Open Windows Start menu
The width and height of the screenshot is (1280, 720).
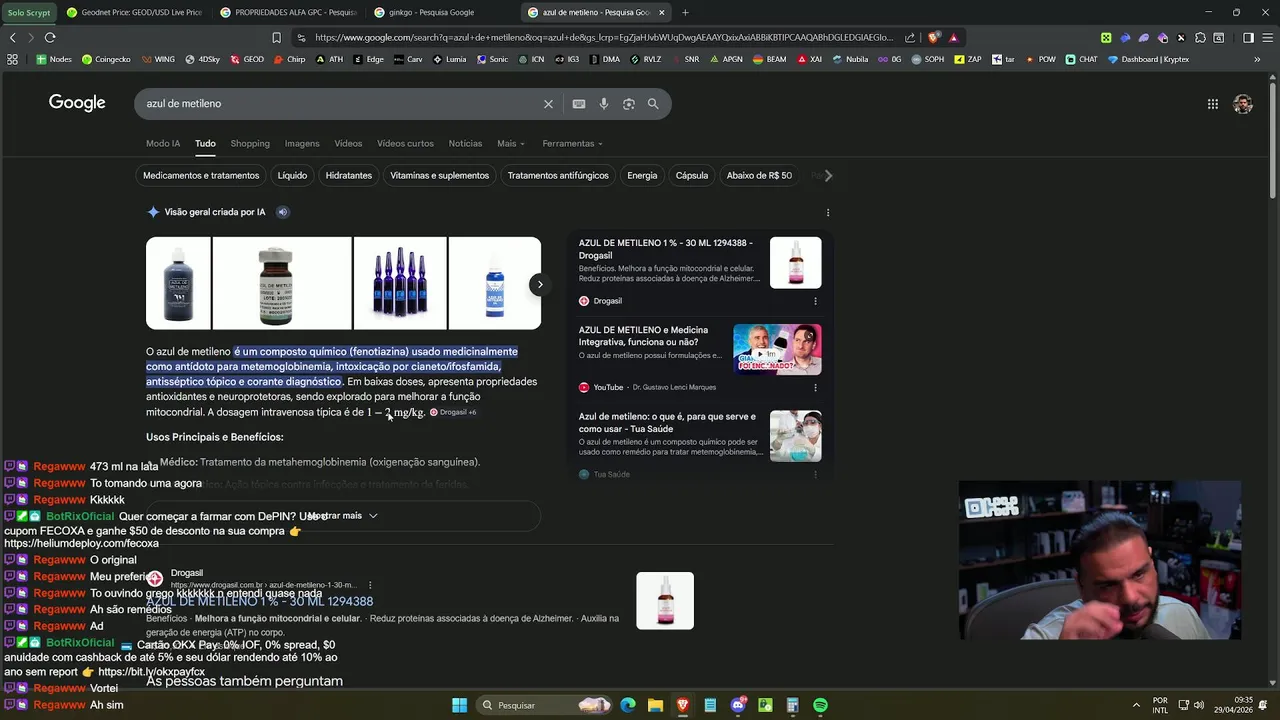coord(459,705)
